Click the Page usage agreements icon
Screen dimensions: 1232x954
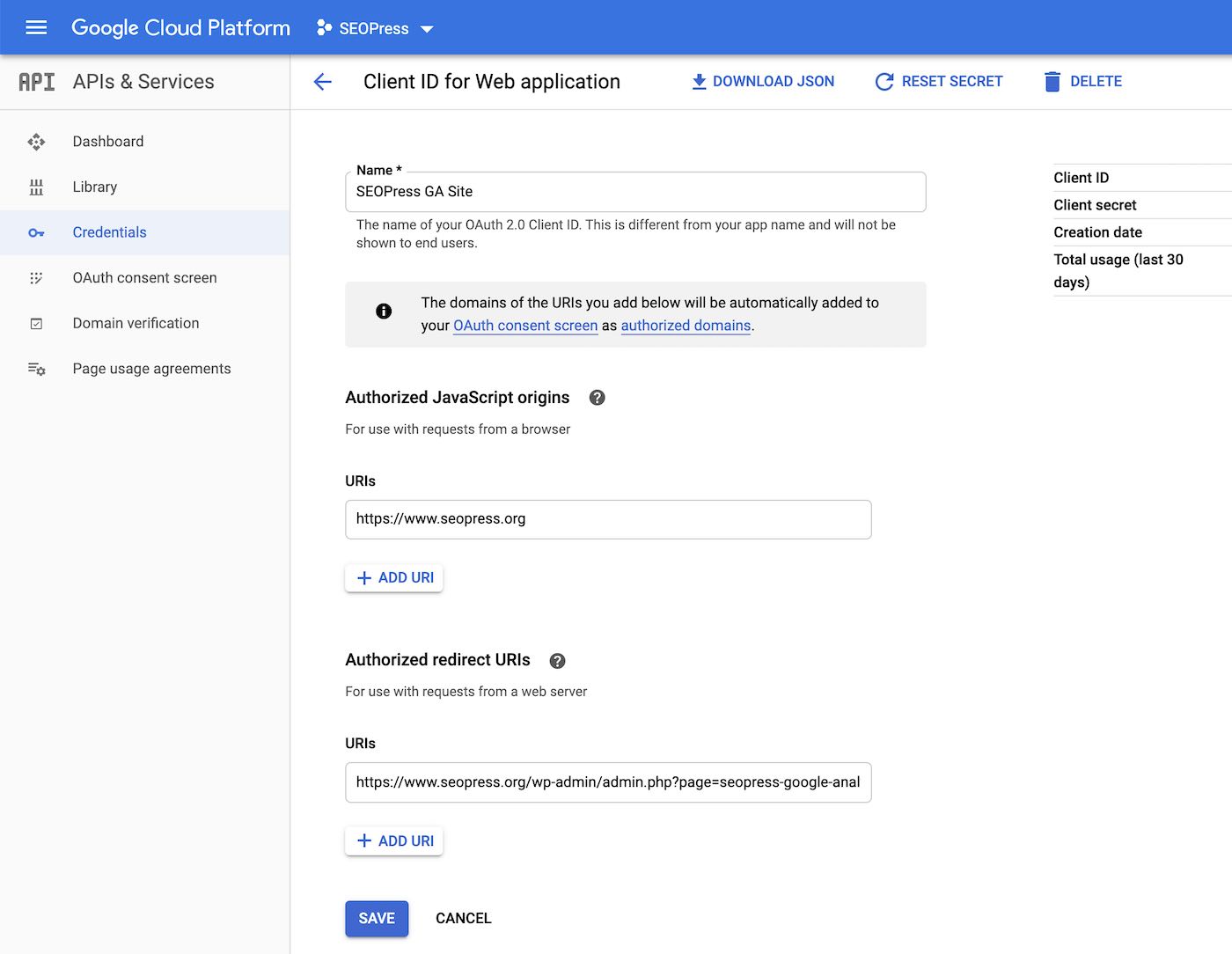(36, 370)
